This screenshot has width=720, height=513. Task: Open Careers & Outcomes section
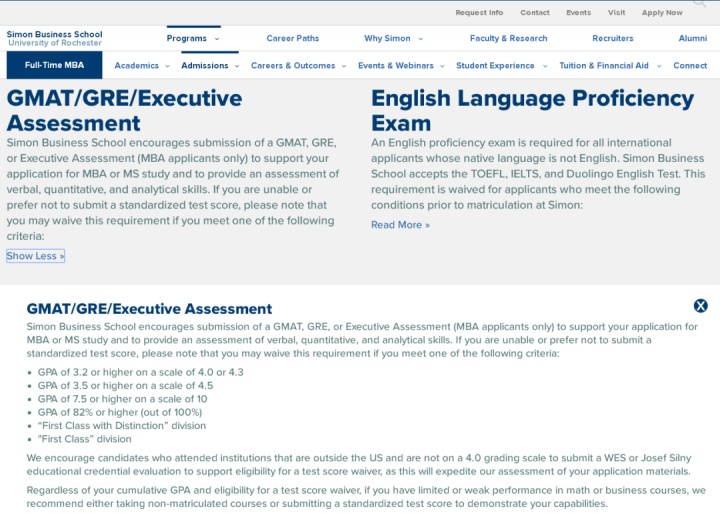click(293, 66)
